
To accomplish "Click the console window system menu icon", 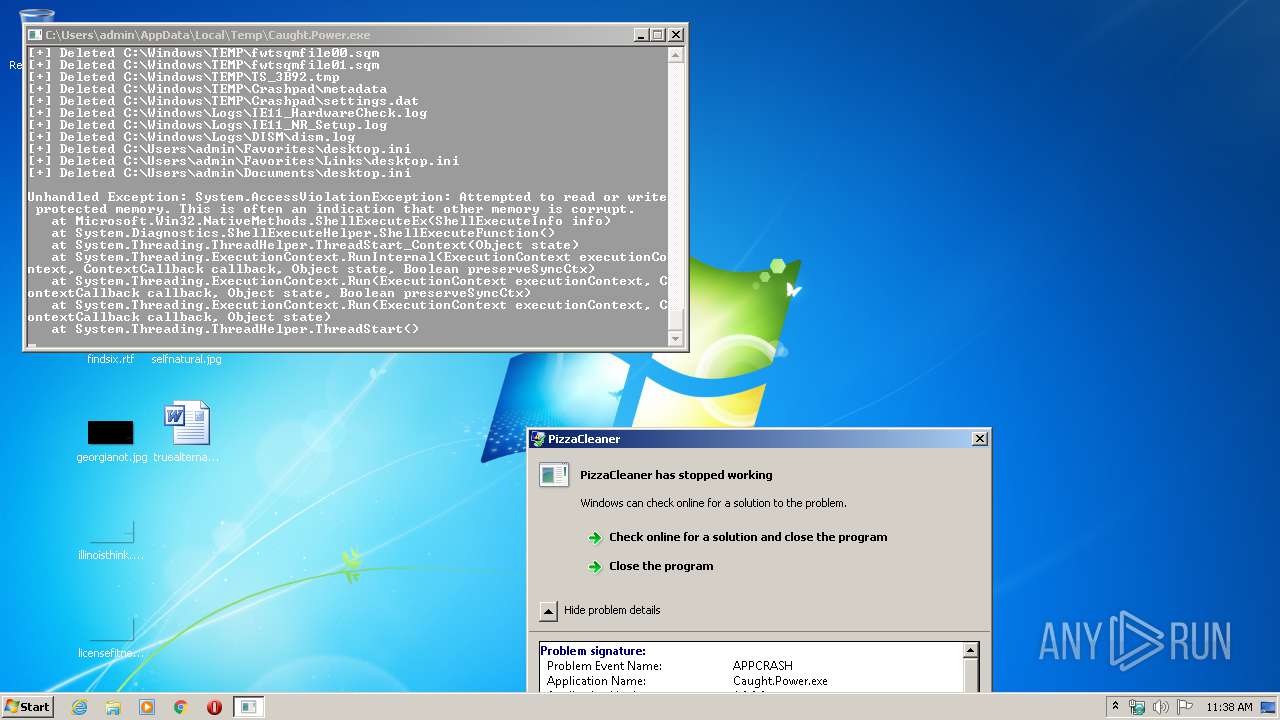I will 35,35.
